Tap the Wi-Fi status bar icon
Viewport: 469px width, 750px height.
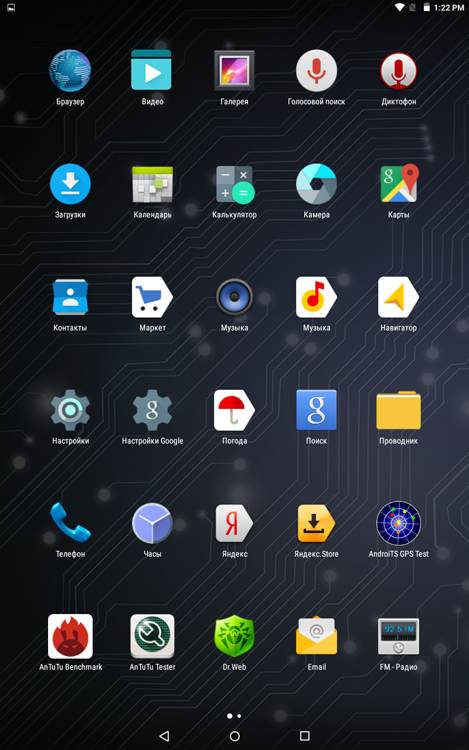[x=399, y=7]
